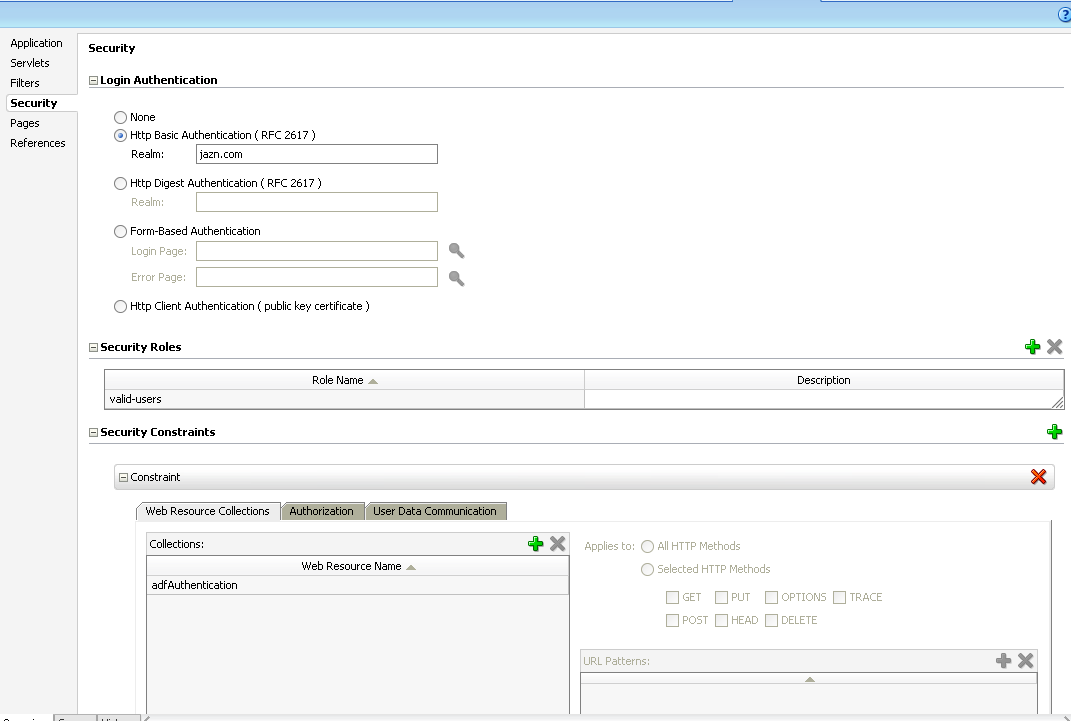1071x721 pixels.
Task: Tick the HEAD method checkbox
Action: pyautogui.click(x=721, y=620)
